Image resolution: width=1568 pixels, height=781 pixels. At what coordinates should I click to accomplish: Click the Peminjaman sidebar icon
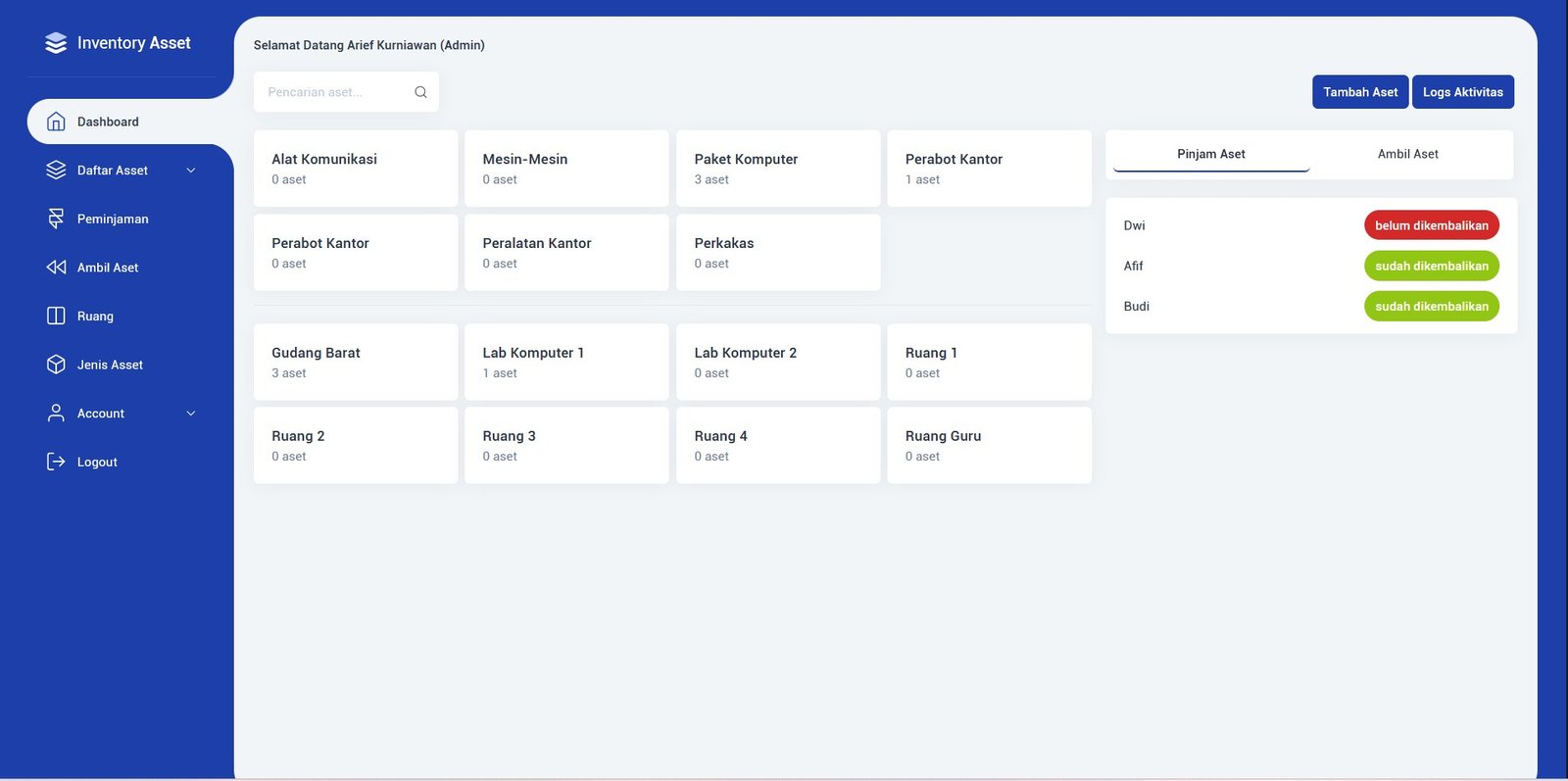point(56,219)
